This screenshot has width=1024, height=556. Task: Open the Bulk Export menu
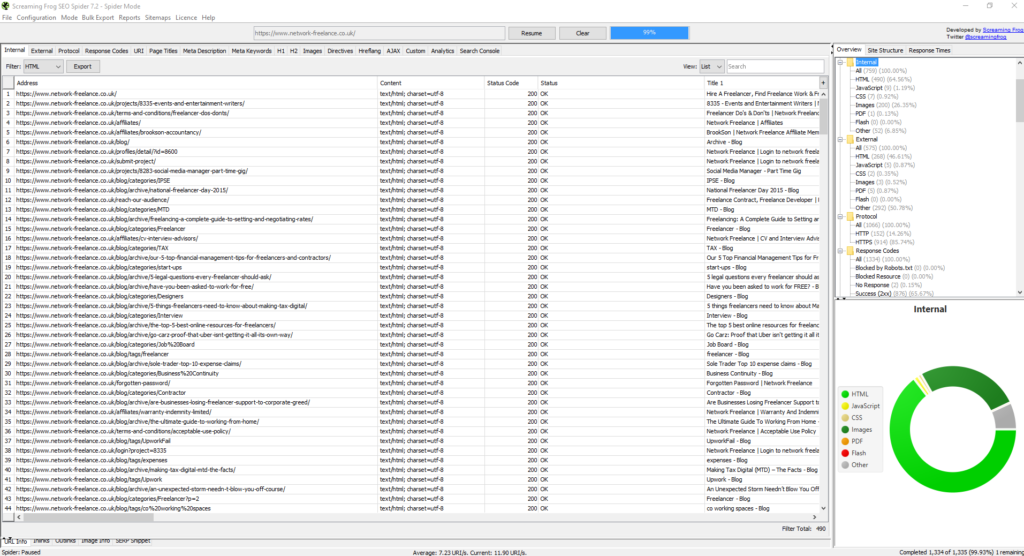[98, 18]
